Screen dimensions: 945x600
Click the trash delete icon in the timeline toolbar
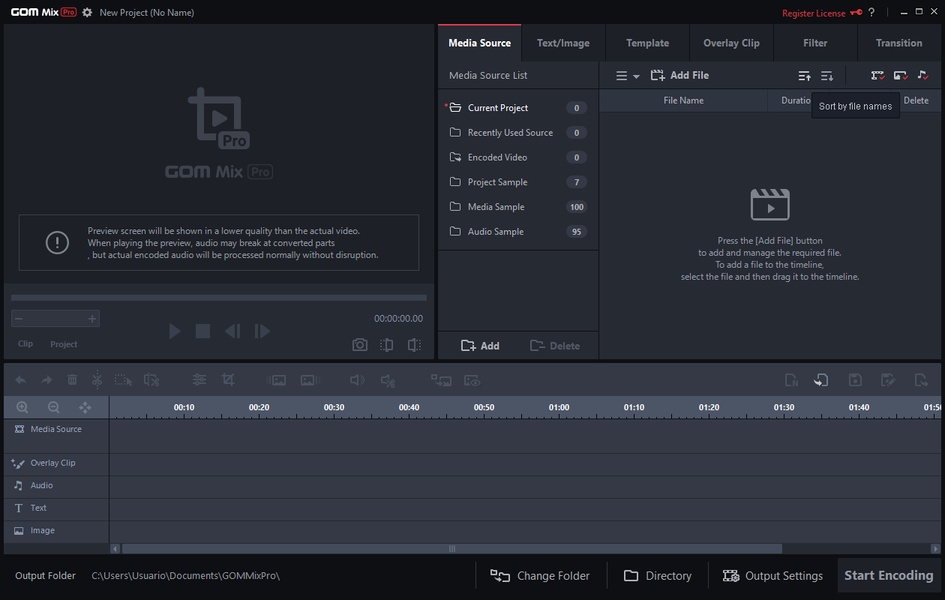72,380
